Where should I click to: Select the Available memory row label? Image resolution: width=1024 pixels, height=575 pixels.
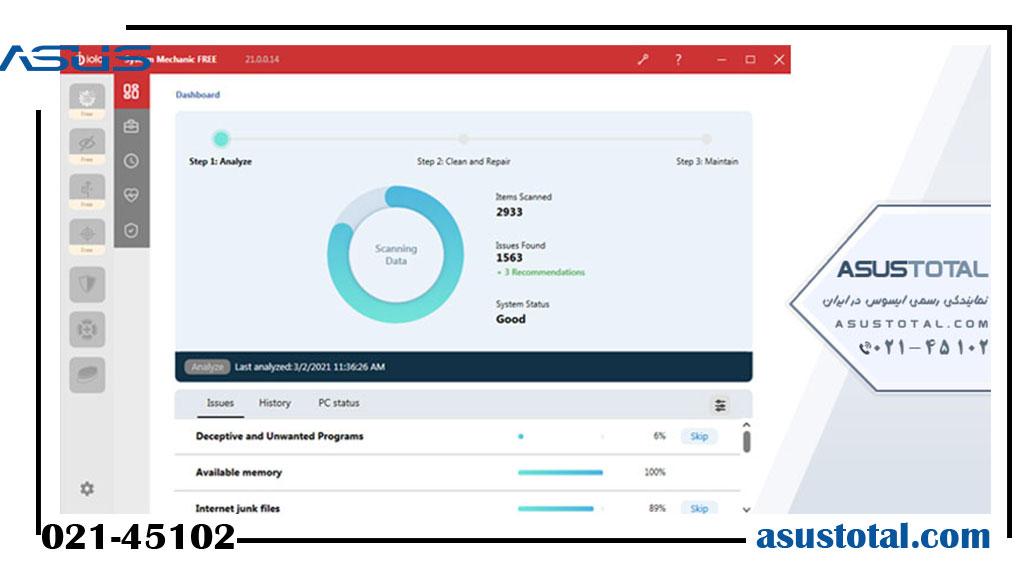238,472
